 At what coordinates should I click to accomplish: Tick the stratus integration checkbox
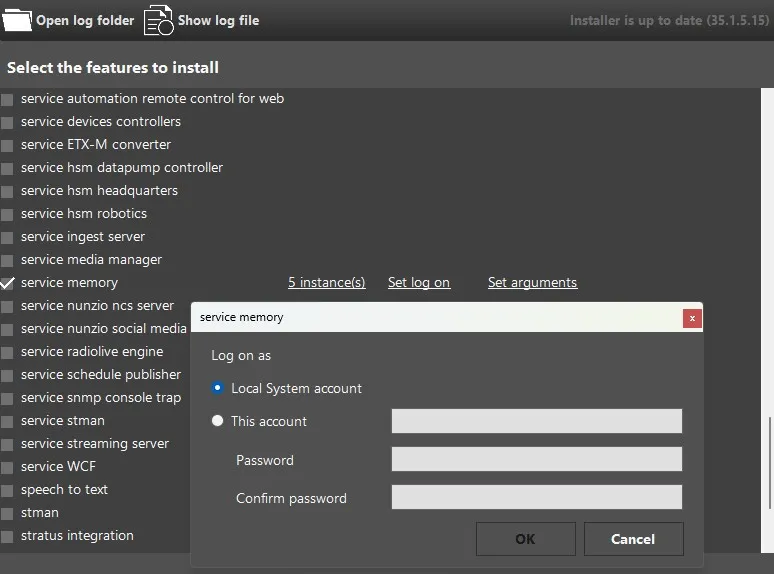click(x=8, y=536)
